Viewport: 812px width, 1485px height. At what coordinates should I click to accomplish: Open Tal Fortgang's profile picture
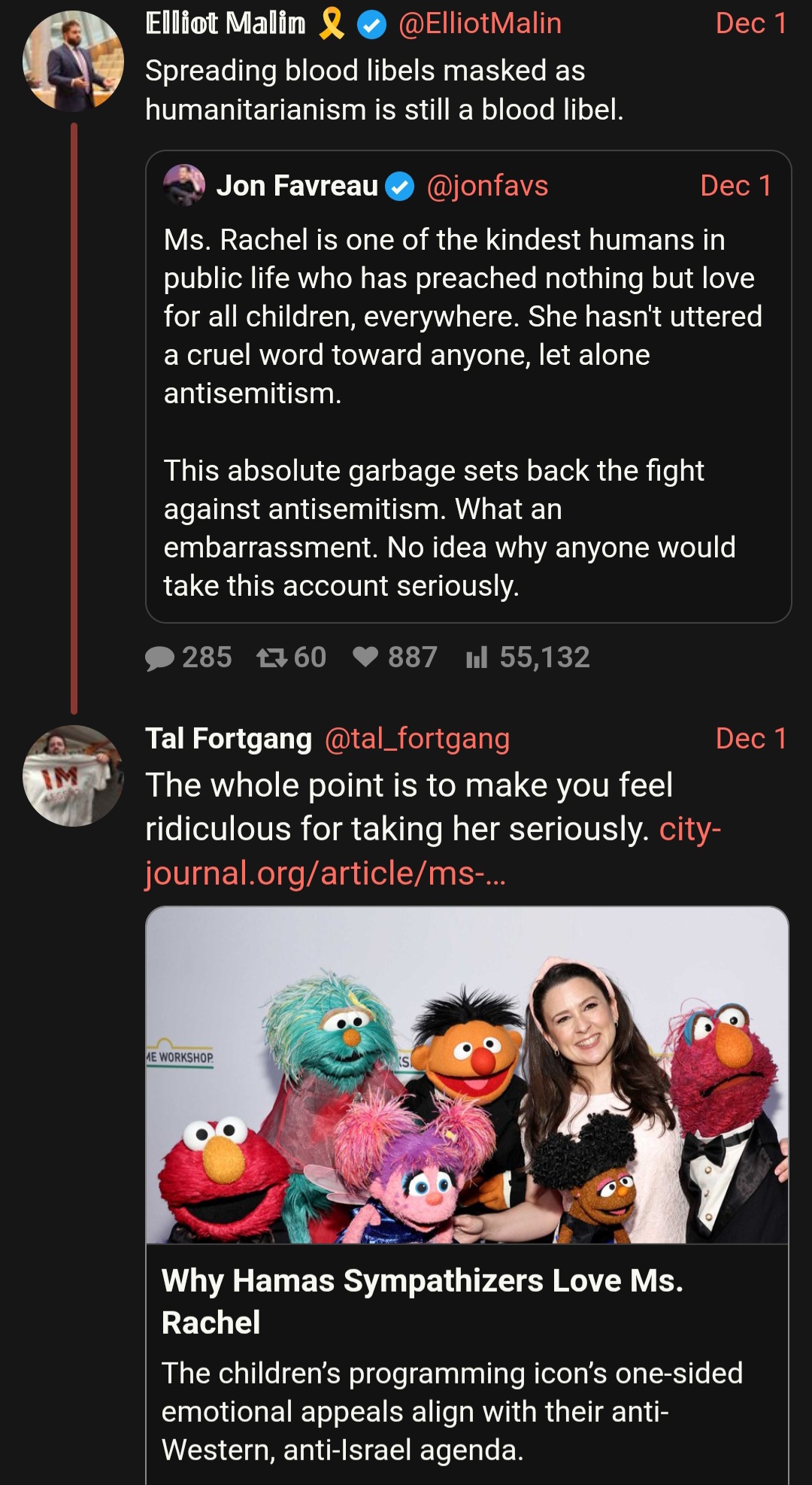pos(73,776)
